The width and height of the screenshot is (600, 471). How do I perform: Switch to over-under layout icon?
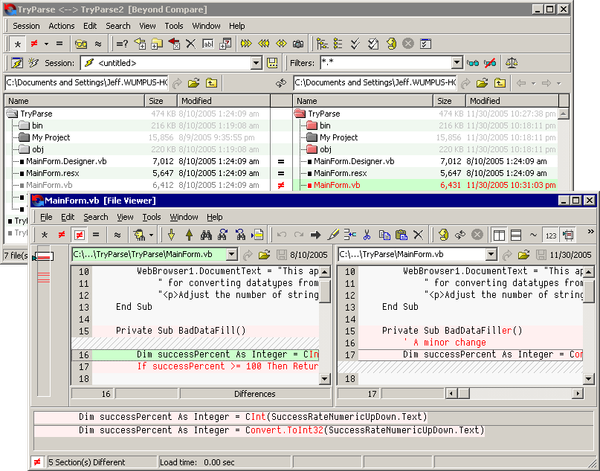(516, 235)
